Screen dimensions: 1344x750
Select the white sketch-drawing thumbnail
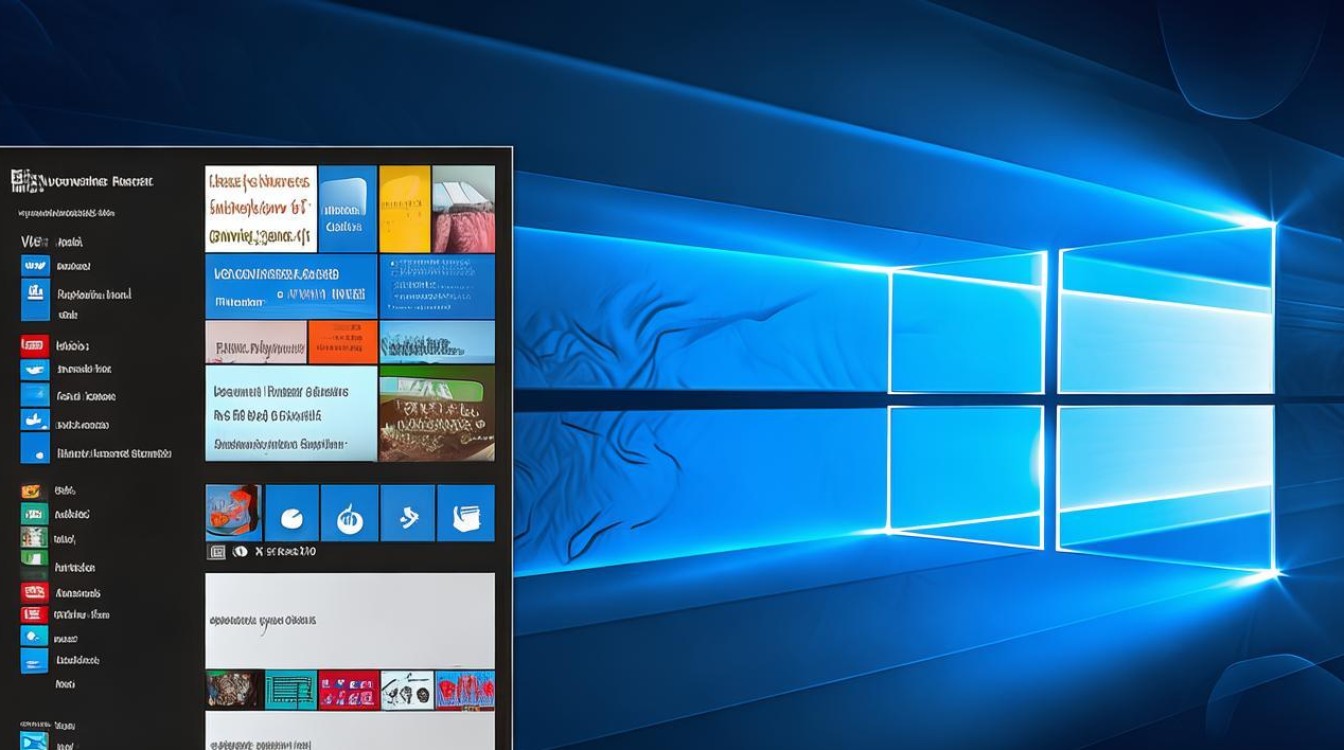[408, 690]
